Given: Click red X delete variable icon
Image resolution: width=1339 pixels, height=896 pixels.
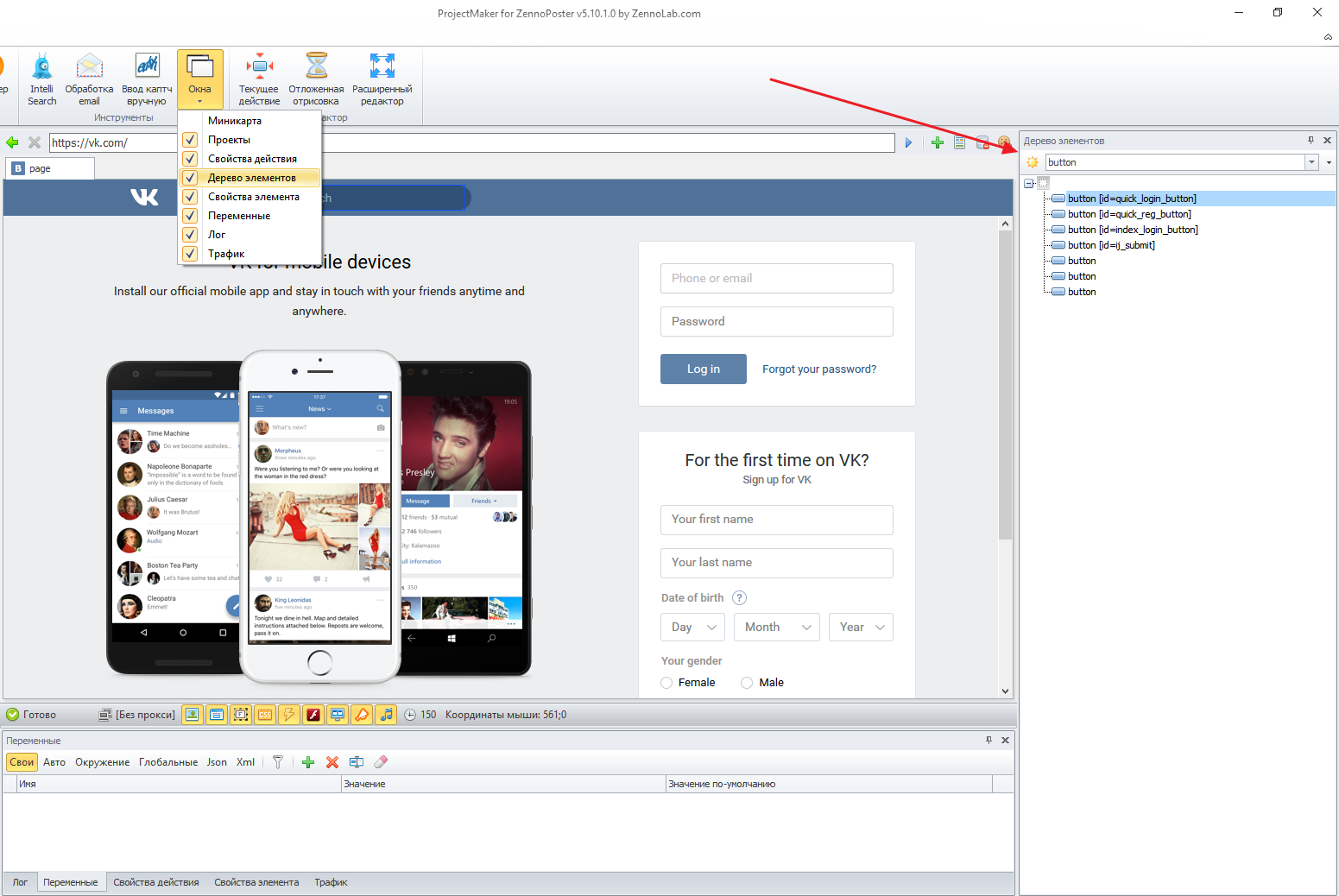Looking at the screenshot, I should (332, 762).
